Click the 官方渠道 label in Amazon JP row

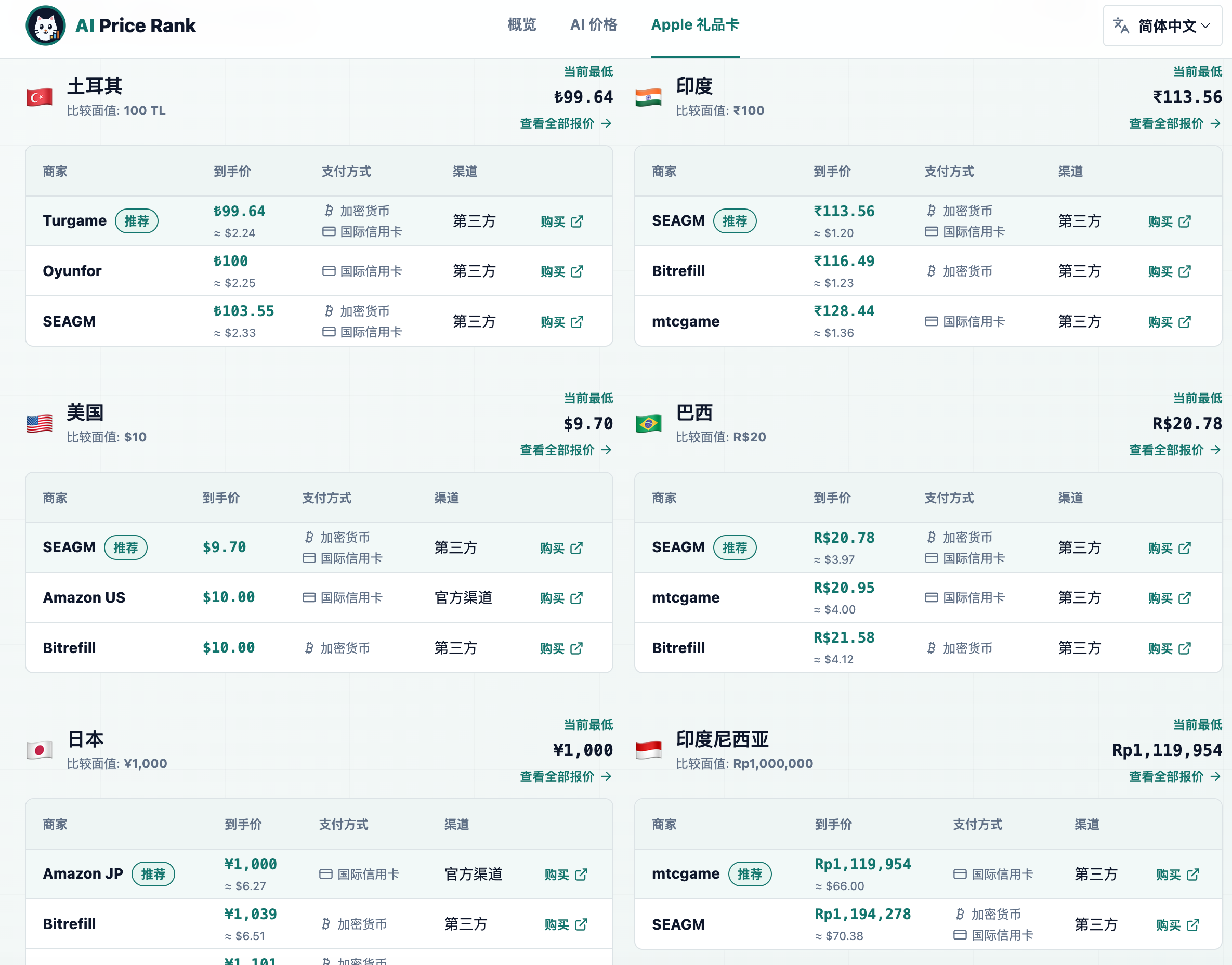(474, 874)
